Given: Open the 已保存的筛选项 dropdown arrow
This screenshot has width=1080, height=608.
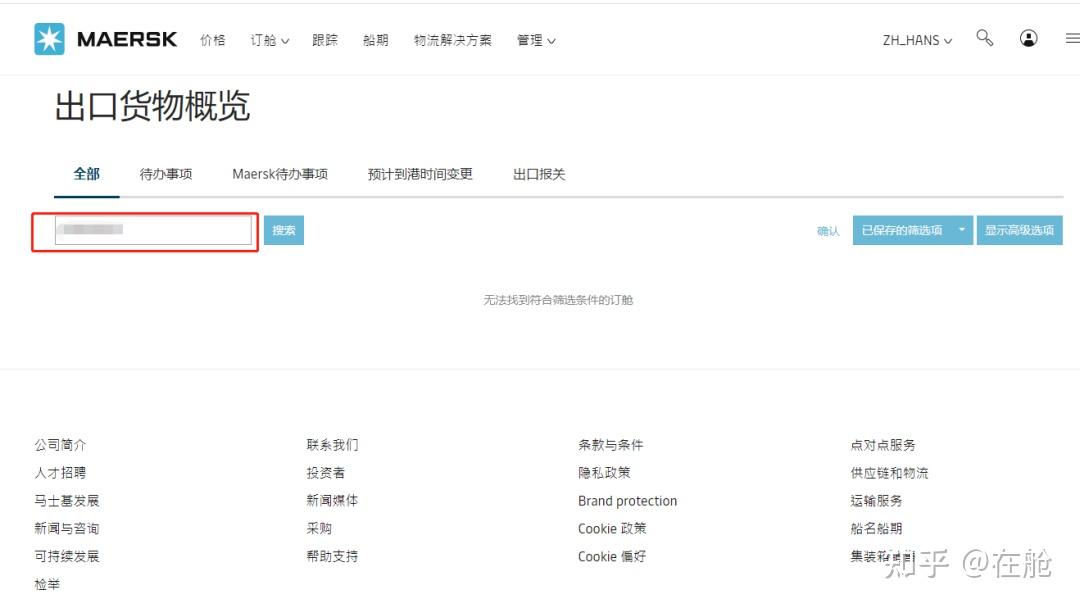Looking at the screenshot, I should coord(961,229).
